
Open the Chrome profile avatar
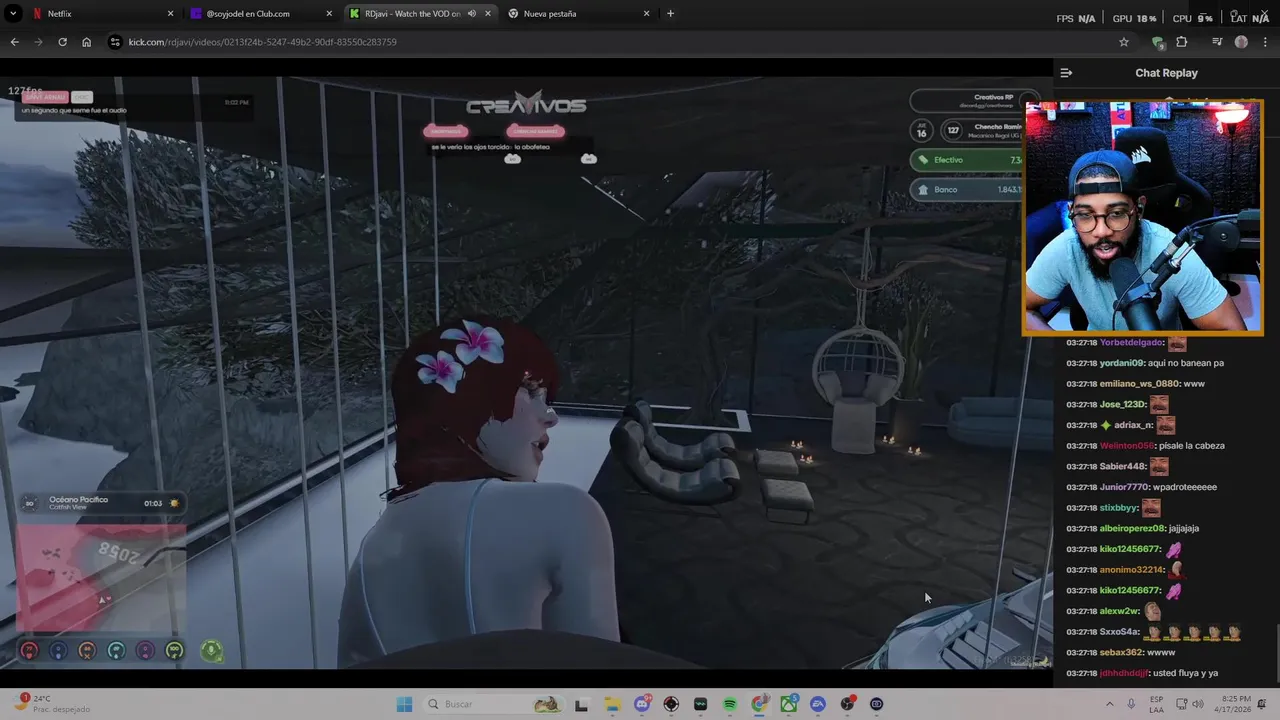(x=1241, y=42)
